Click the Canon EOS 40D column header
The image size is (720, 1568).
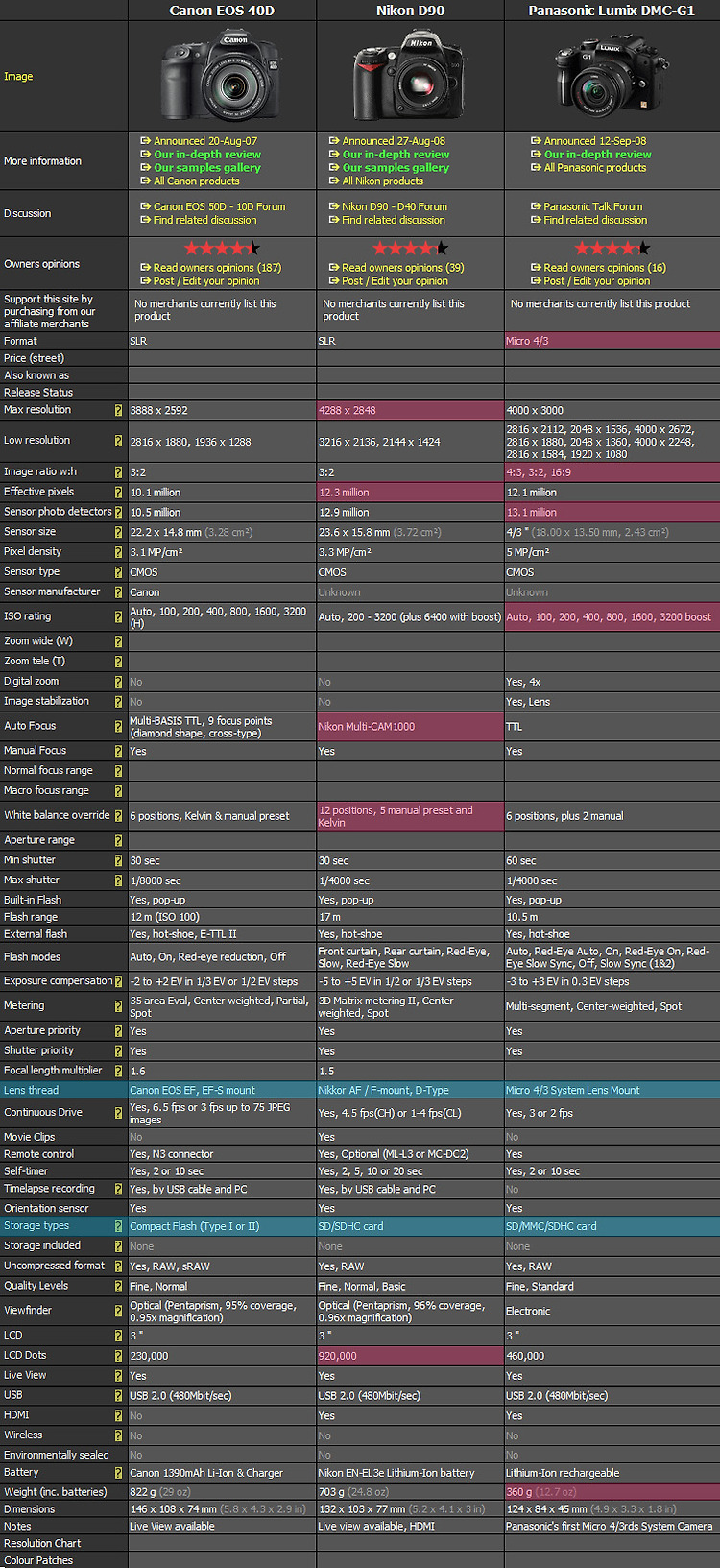tap(222, 11)
